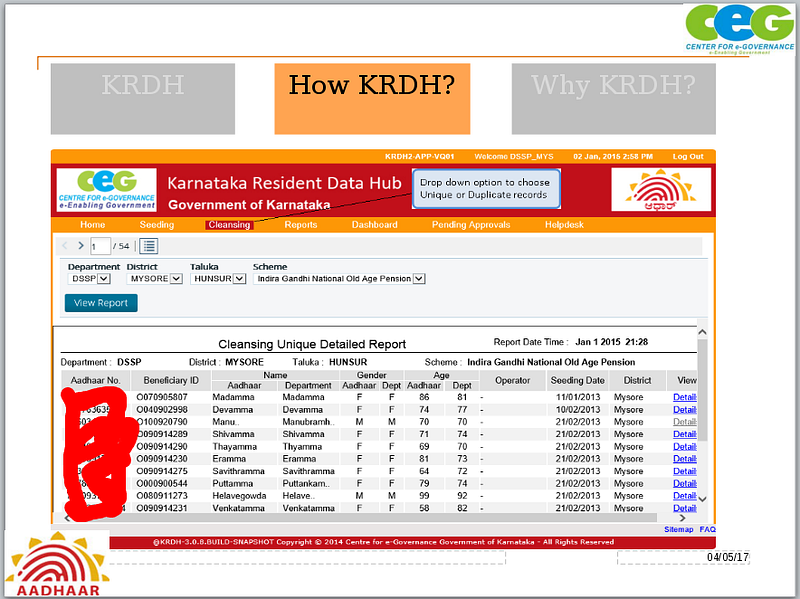Open Detail link for Shivamma row
Image resolution: width=800 pixels, height=599 pixels.
(x=685, y=434)
